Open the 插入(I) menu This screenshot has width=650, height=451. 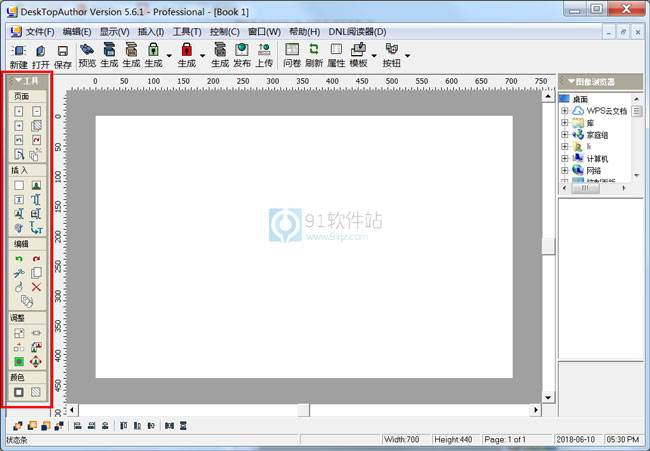[150, 31]
